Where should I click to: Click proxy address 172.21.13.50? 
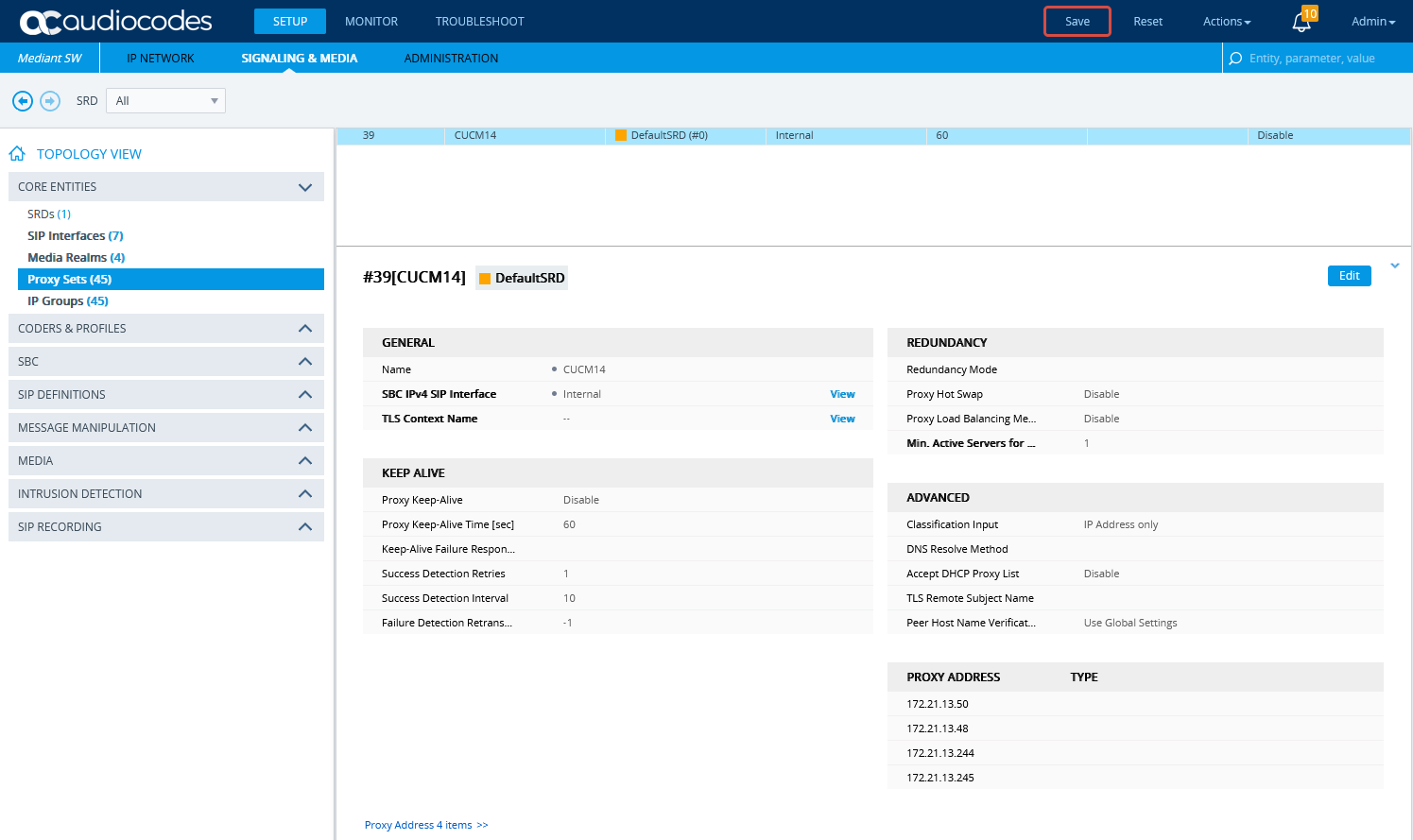(938, 704)
